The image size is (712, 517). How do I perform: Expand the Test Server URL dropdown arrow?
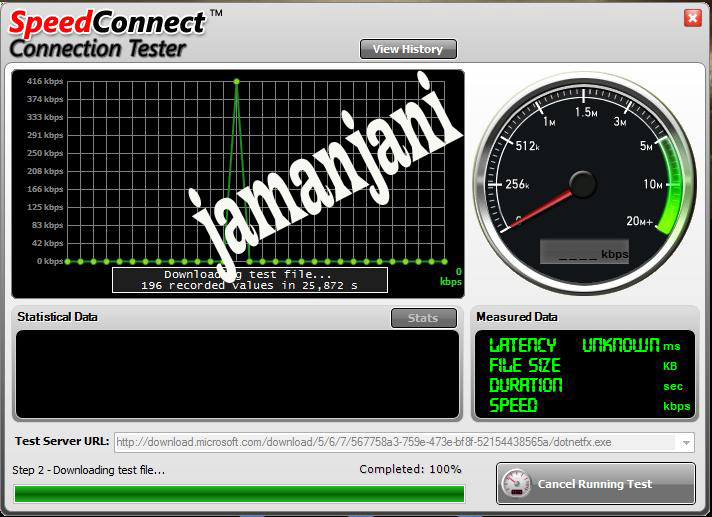tap(686, 442)
